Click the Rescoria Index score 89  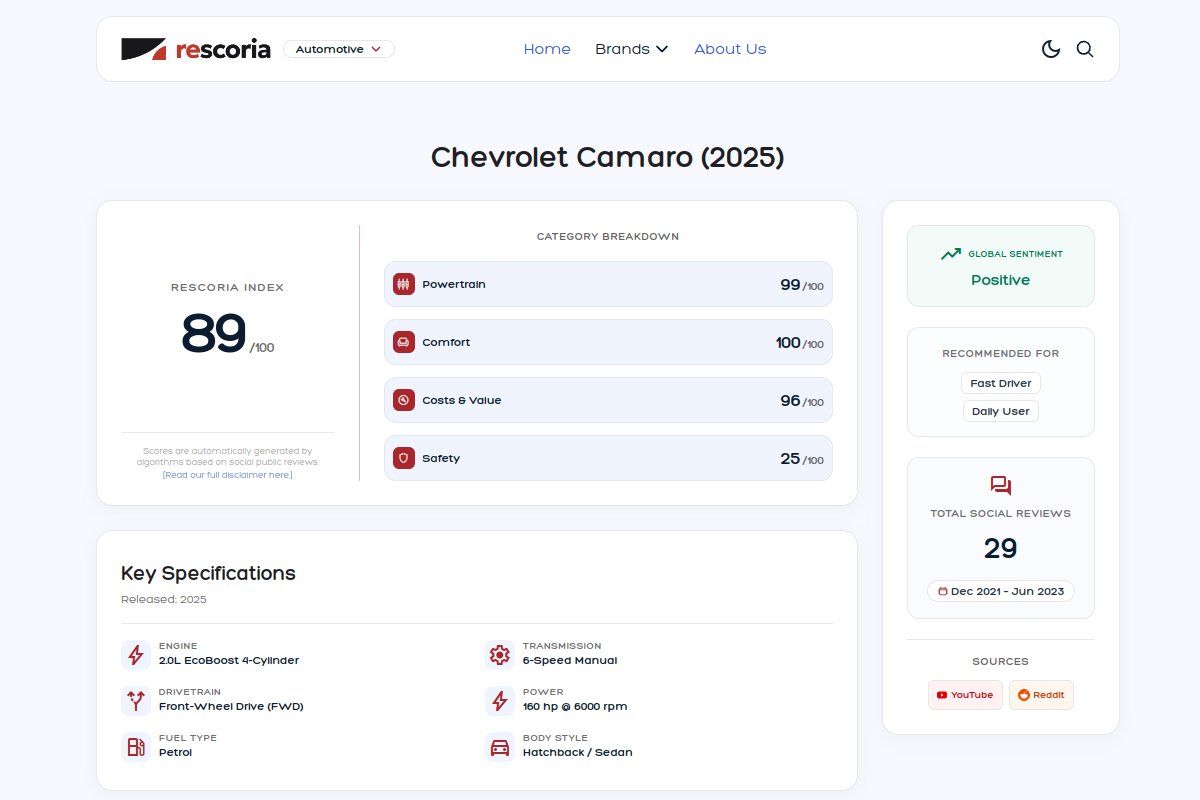(214, 334)
